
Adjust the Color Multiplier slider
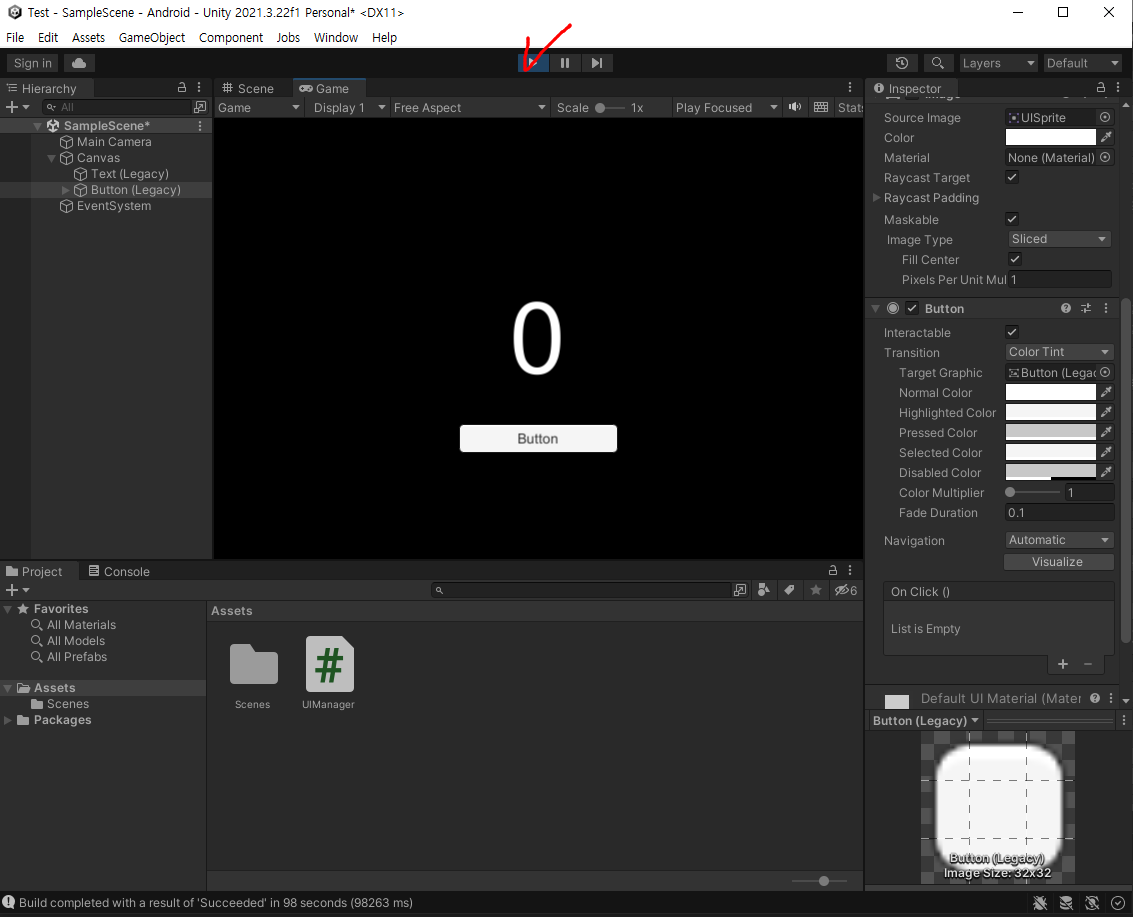tap(1033, 492)
